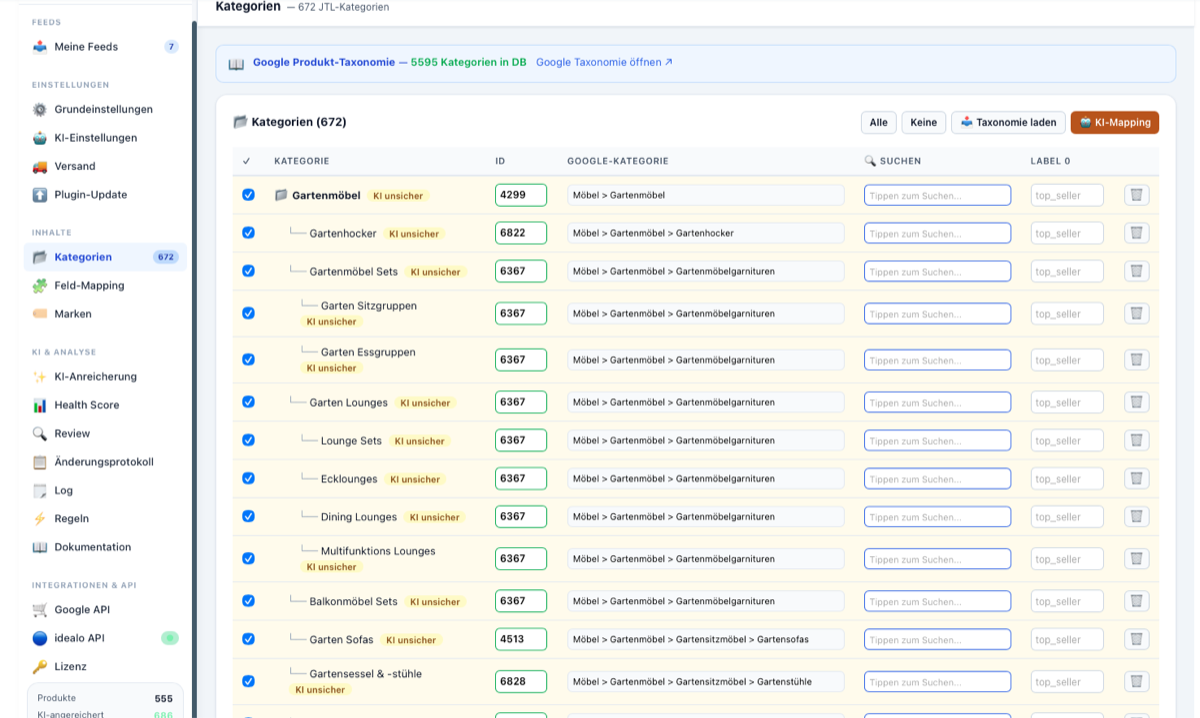The image size is (1200, 718).
Task: Uncheck the Gartenhocker row checkbox
Action: [248, 233]
